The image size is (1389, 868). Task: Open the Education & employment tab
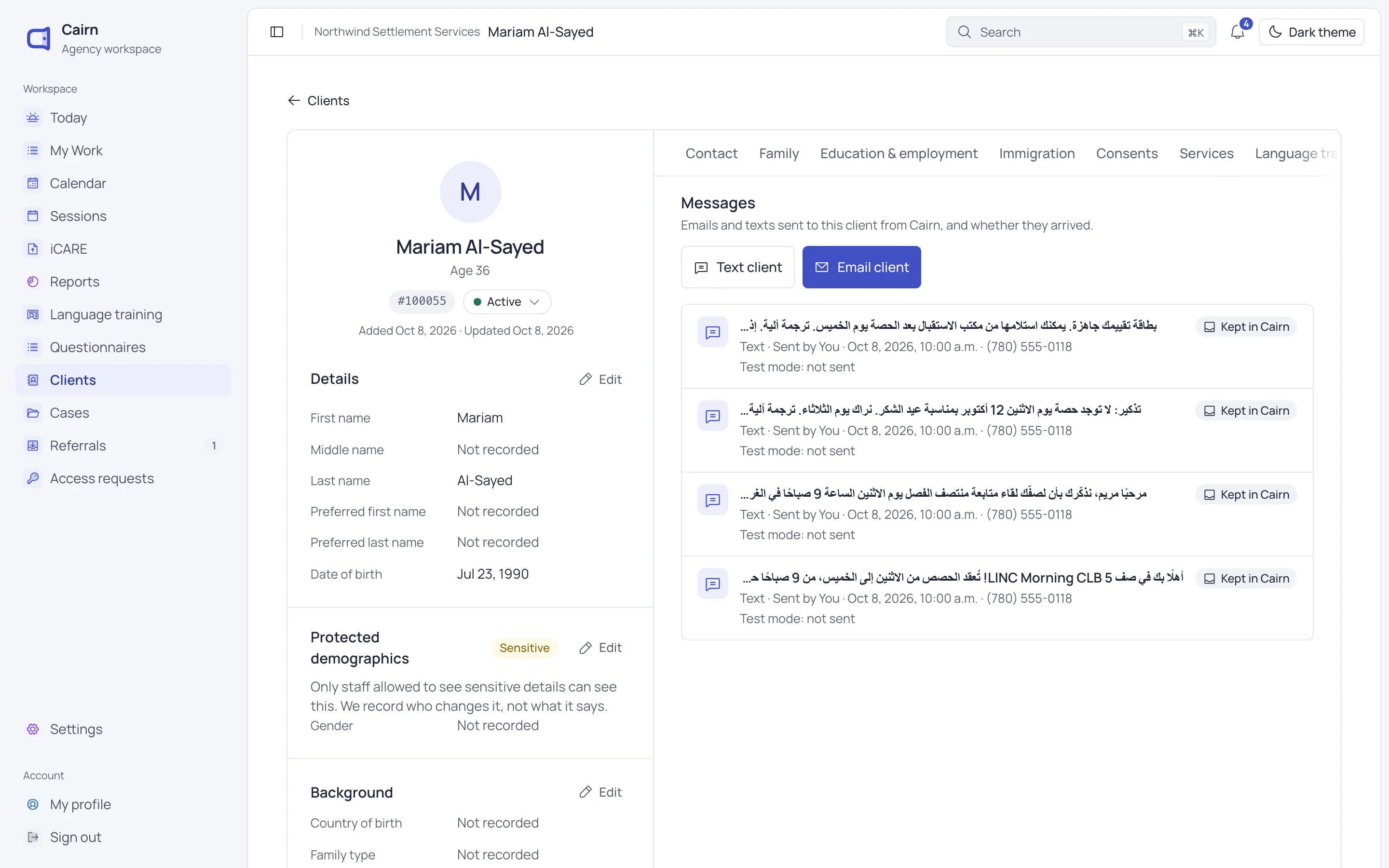[x=898, y=153]
